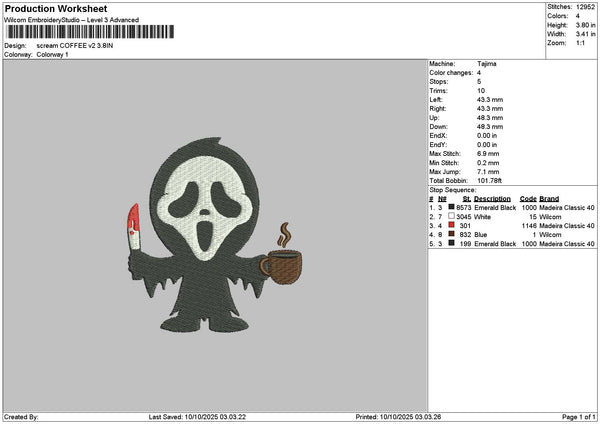The image size is (600, 424).
Task: Select the Blue description in row 4
Action: [481, 235]
